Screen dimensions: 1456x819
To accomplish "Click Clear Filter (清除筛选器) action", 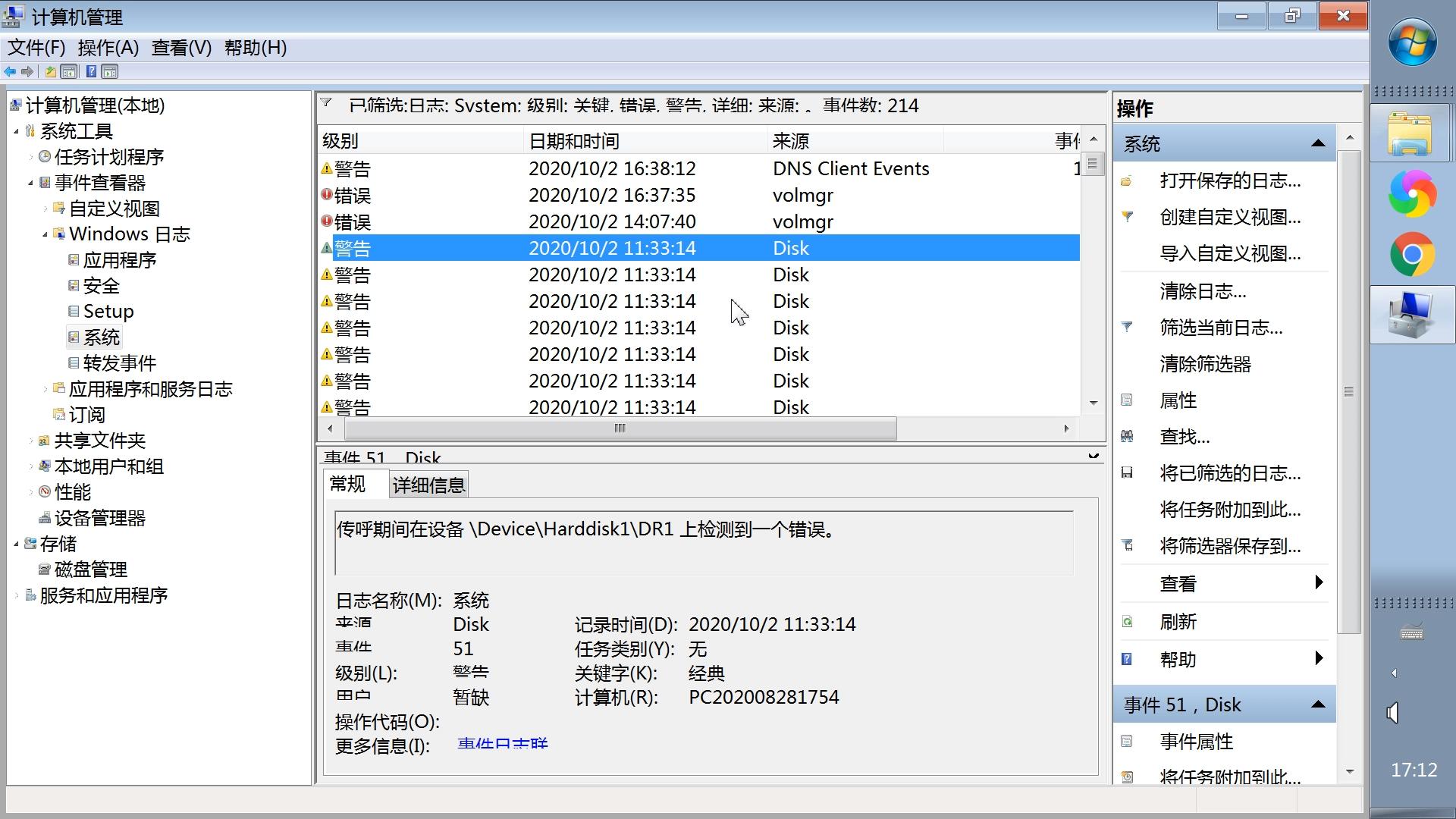I will pyautogui.click(x=1205, y=364).
